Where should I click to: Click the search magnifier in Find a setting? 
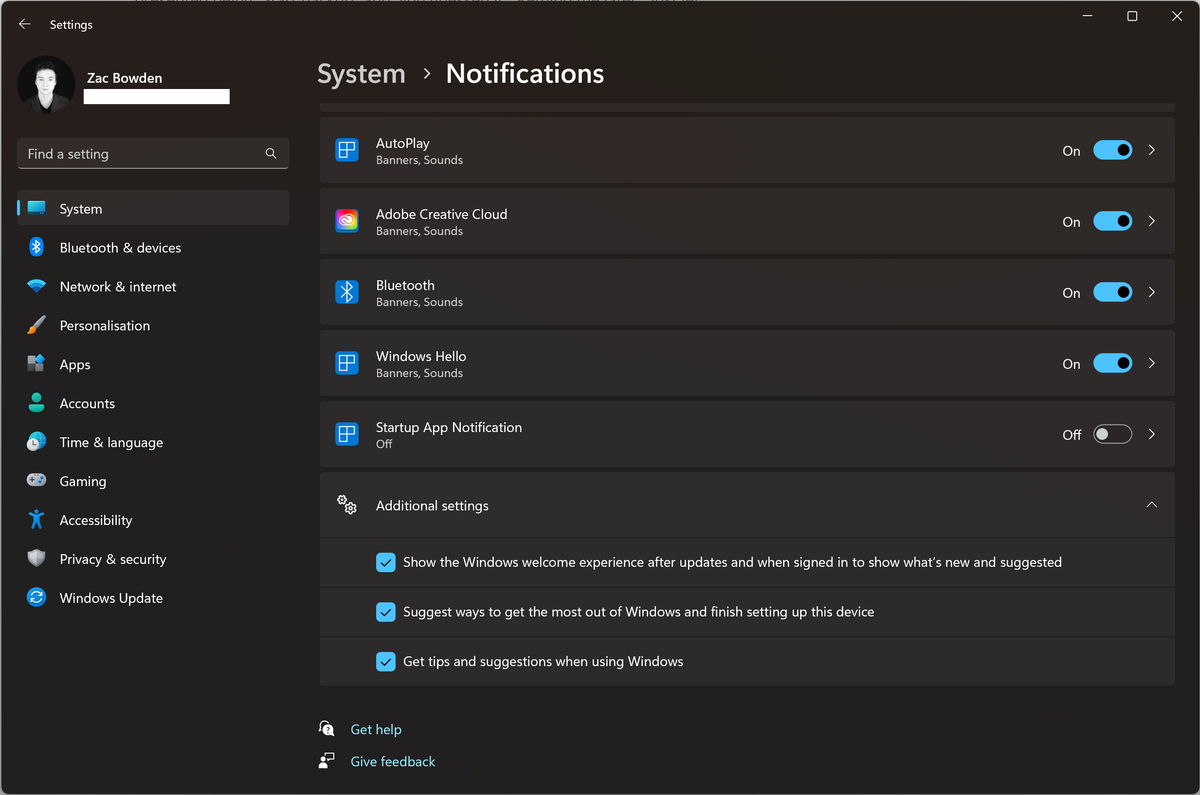coord(271,153)
